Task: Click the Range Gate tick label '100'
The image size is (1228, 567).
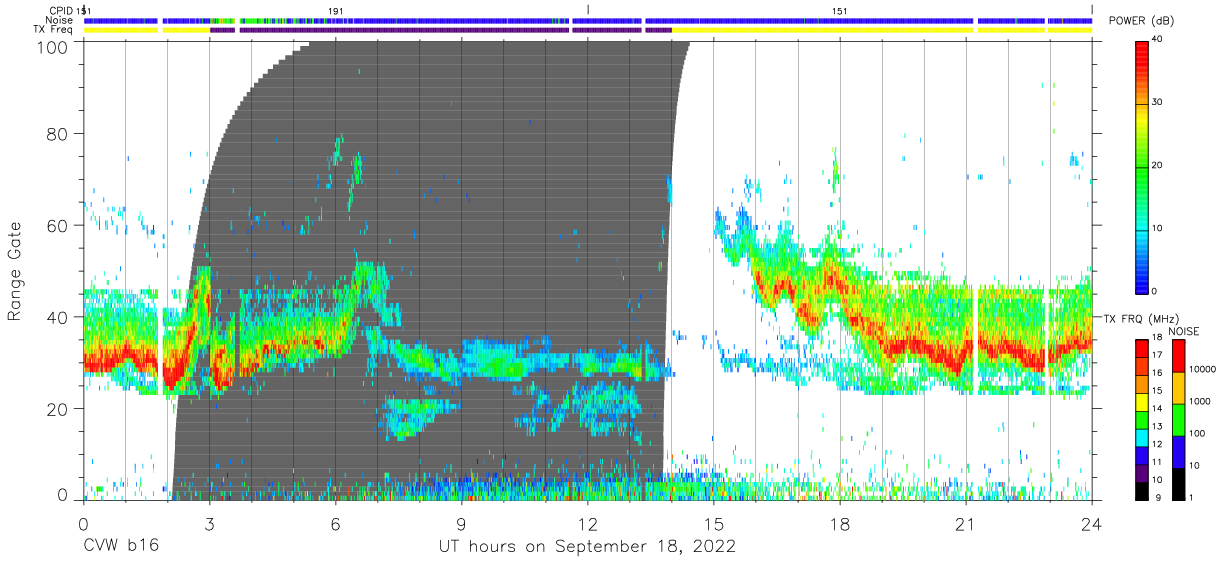Action: click(x=51, y=47)
